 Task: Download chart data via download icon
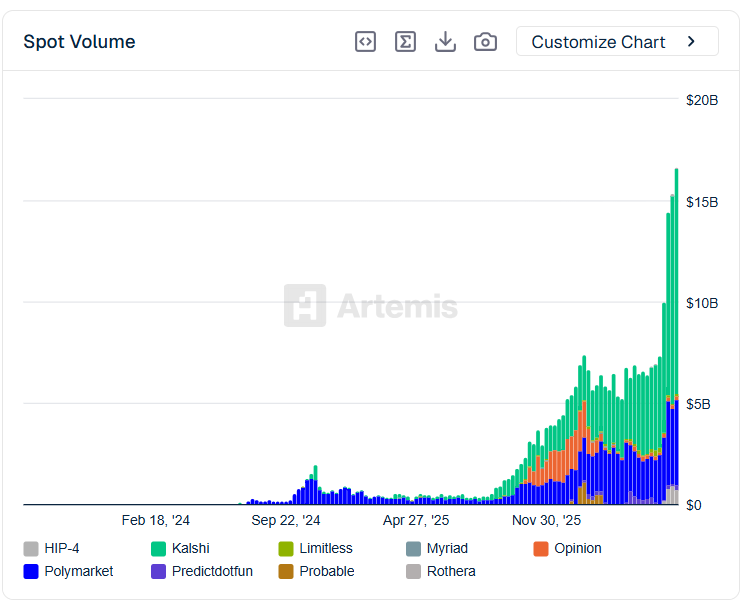[445, 42]
